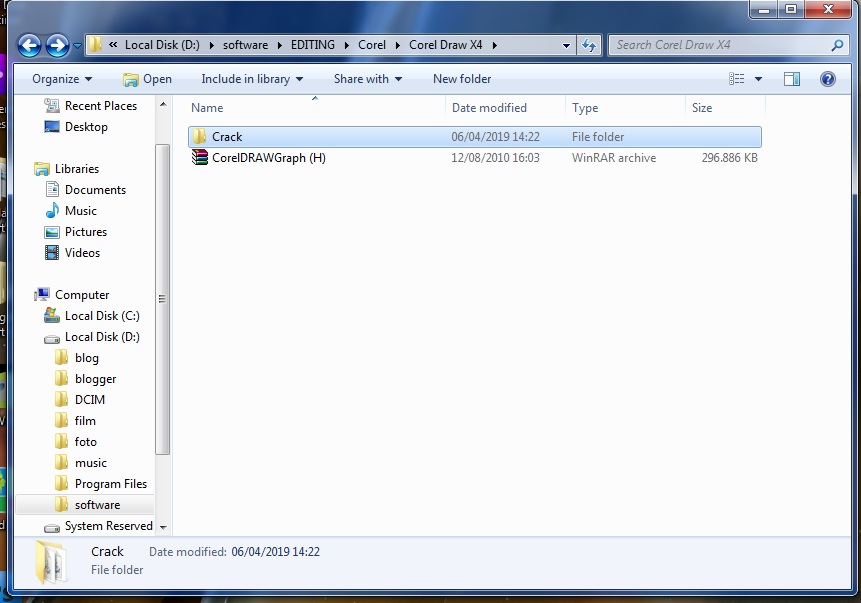Viewport: 861px width, 603px height.
Task: Open the Organize menu
Action: [62, 79]
